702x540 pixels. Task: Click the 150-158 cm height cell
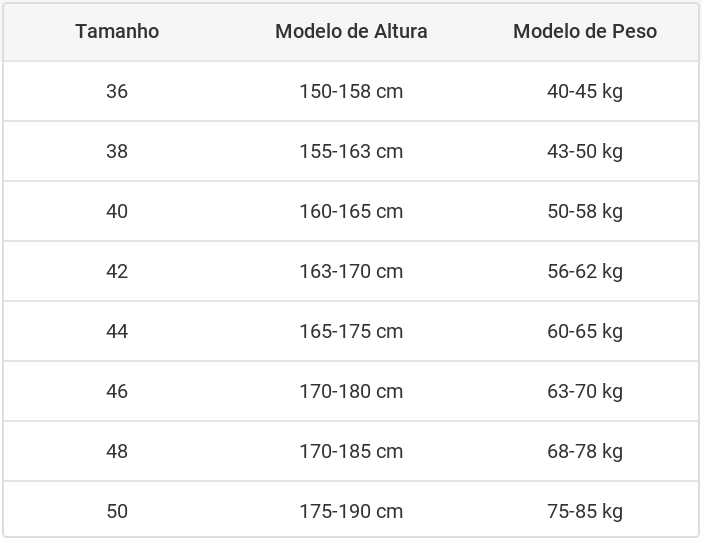tap(351, 91)
